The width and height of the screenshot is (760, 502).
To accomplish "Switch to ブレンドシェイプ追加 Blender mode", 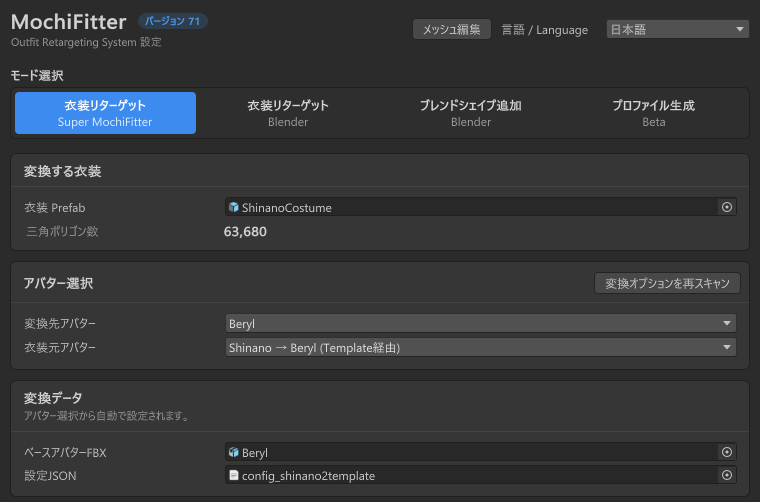I will point(471,113).
